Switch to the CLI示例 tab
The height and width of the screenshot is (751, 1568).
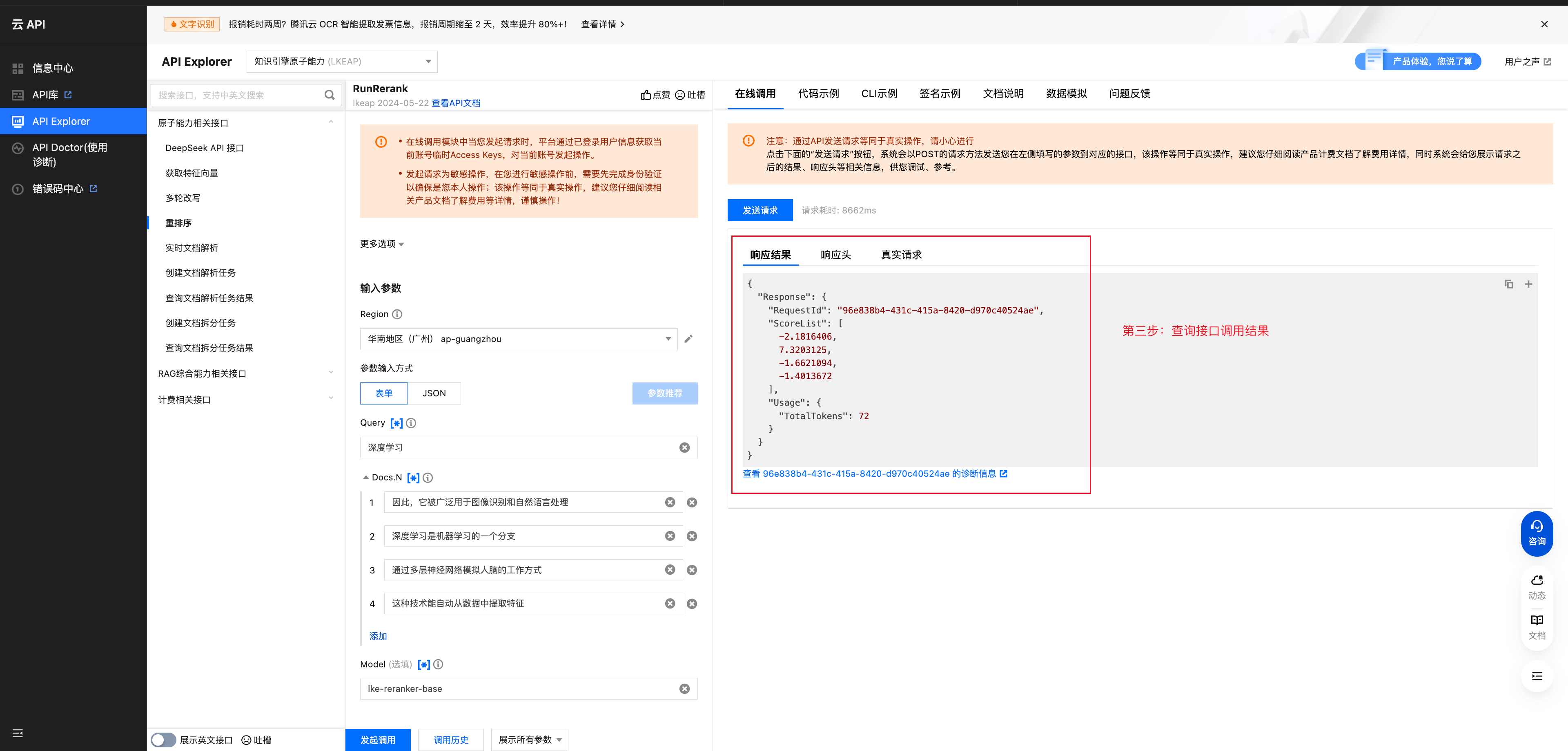click(879, 94)
